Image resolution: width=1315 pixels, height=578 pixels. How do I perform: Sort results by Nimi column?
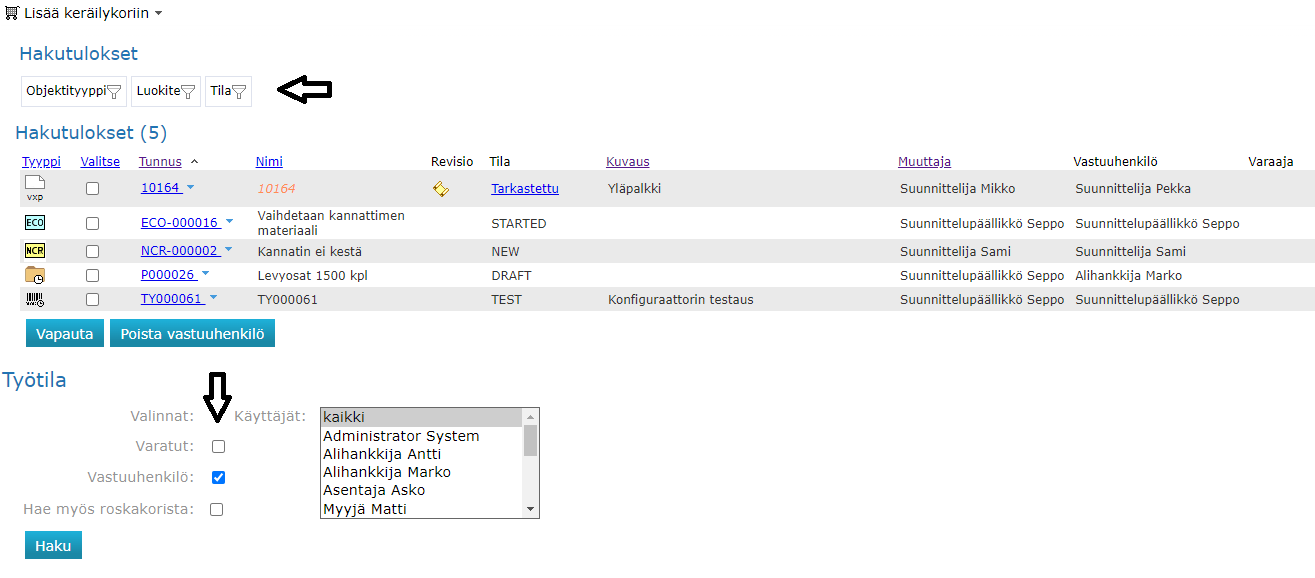269,161
